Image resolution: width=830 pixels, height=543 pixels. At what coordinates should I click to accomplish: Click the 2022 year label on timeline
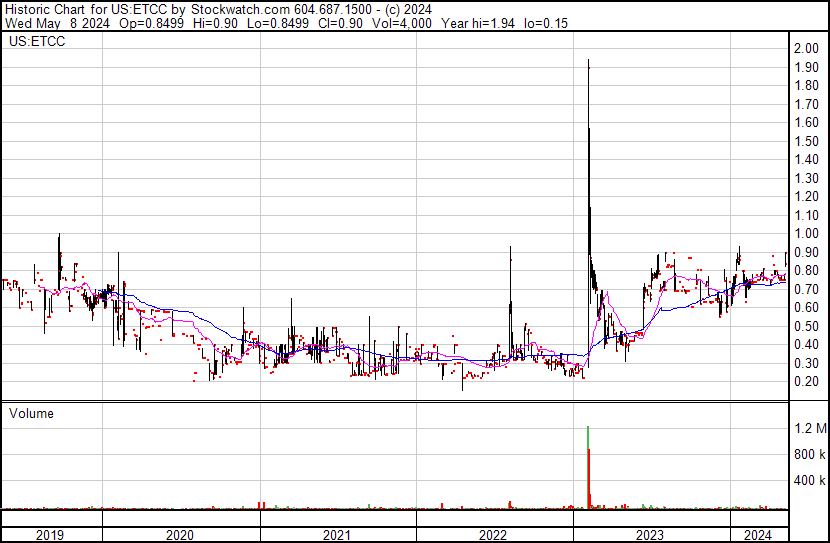(493, 535)
